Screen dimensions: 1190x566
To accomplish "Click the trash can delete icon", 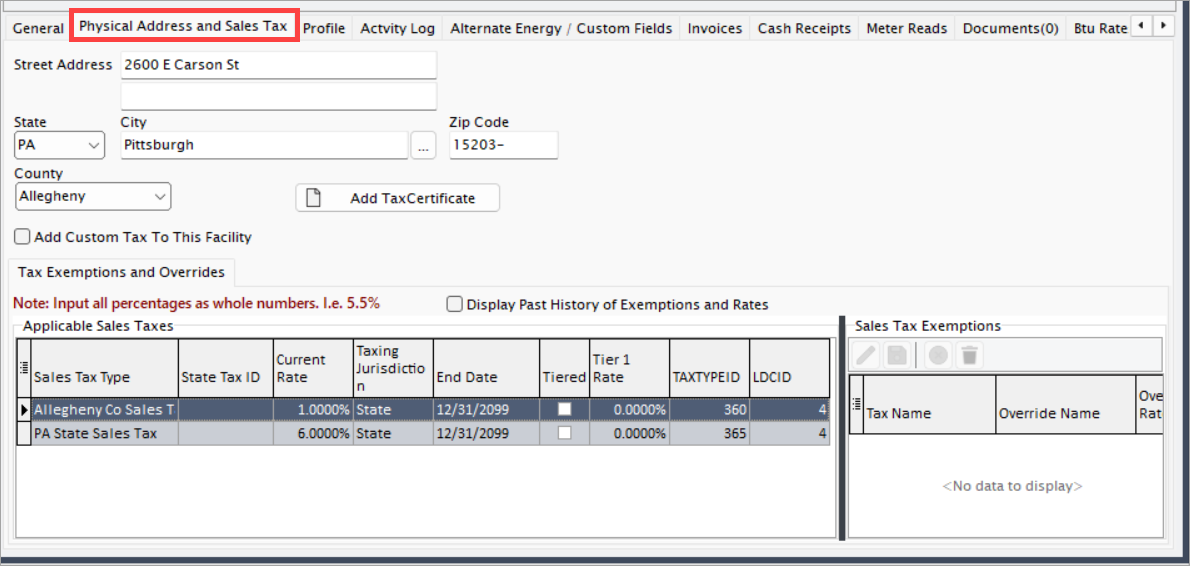I will (969, 354).
